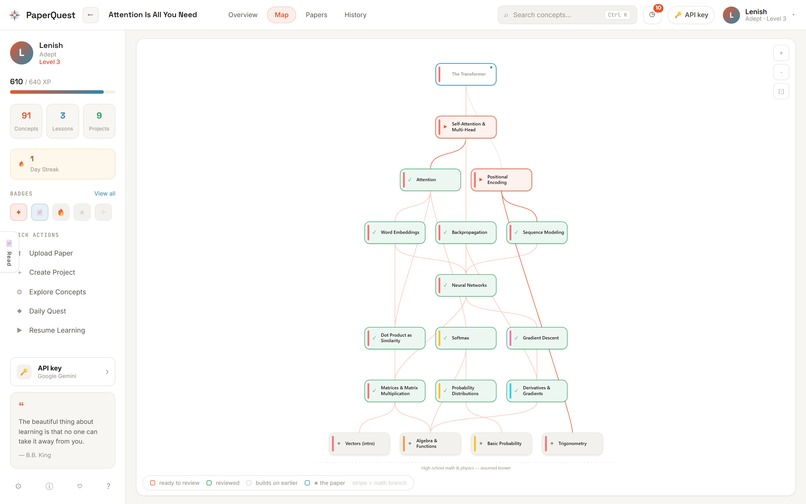Expand The Transformer root node
Viewport: 806px width, 504px height.
[466, 74]
